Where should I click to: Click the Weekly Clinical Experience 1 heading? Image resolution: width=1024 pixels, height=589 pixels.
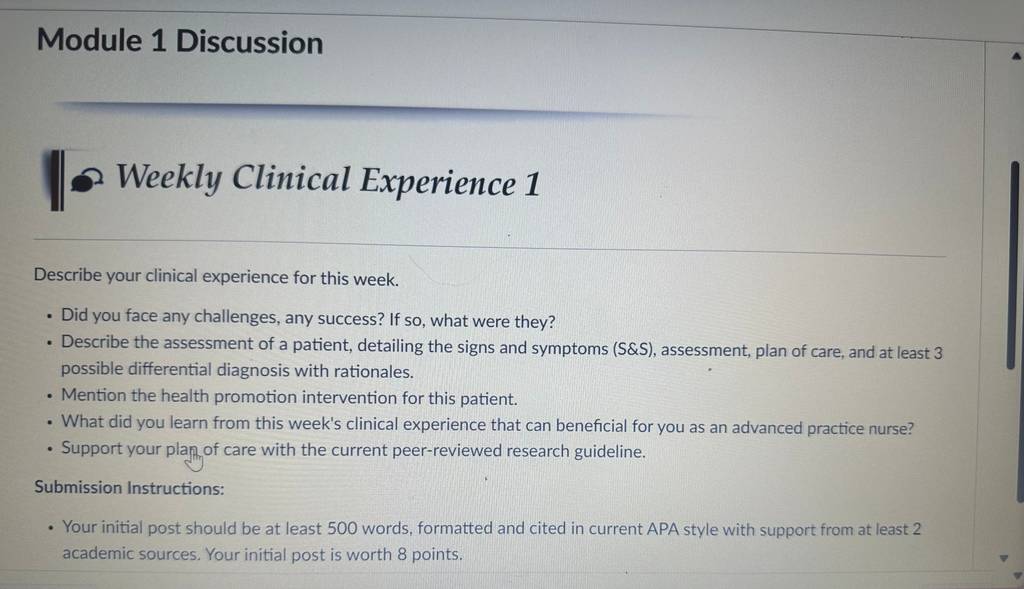point(328,180)
